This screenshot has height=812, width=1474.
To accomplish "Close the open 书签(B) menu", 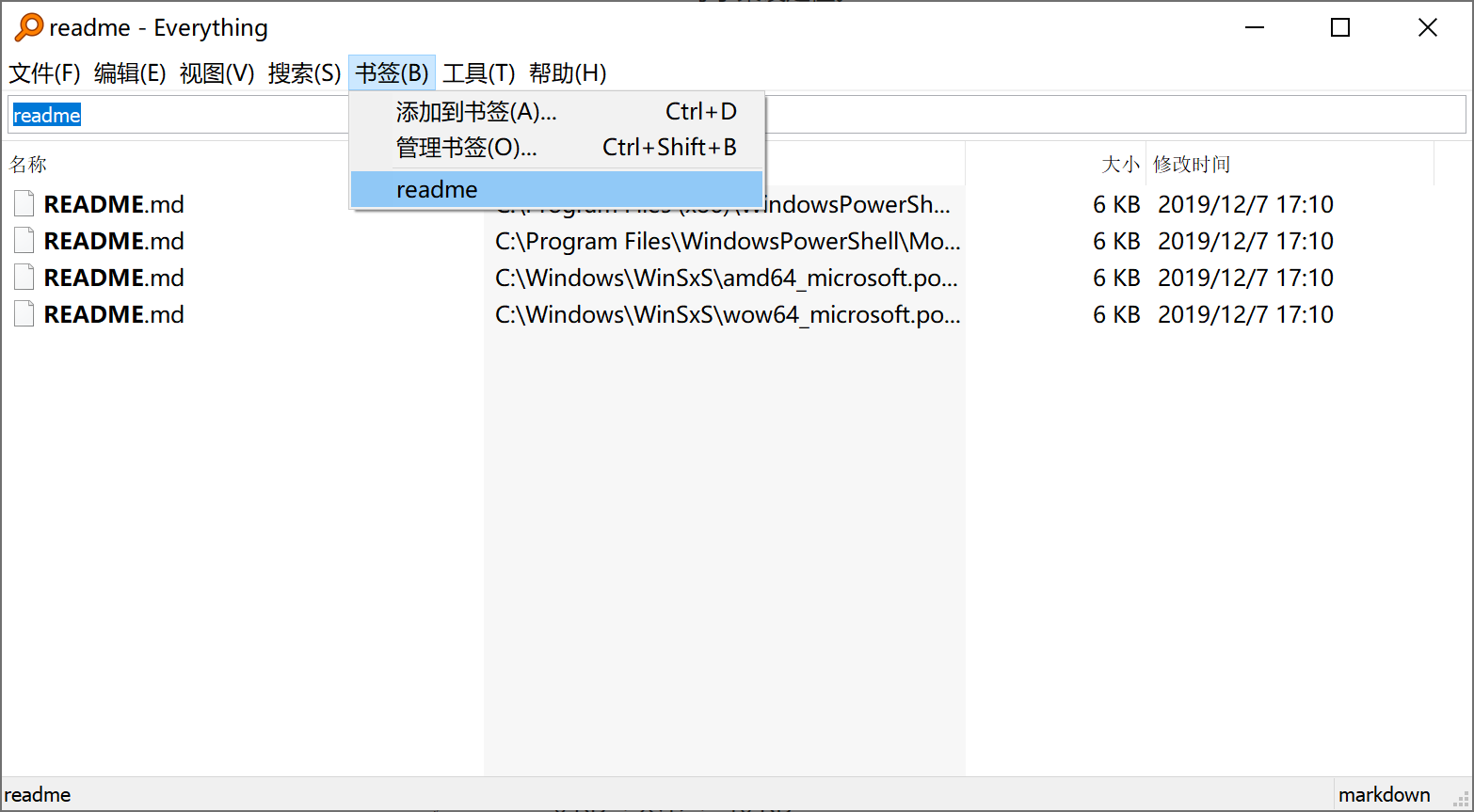I will 392,73.
